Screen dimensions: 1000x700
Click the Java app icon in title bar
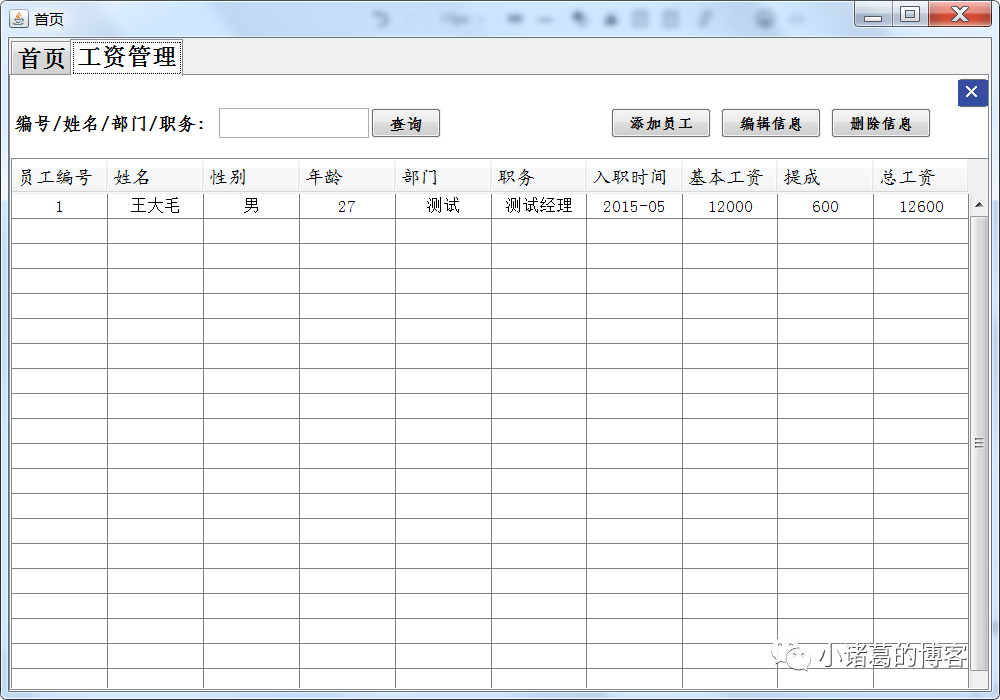[18, 18]
